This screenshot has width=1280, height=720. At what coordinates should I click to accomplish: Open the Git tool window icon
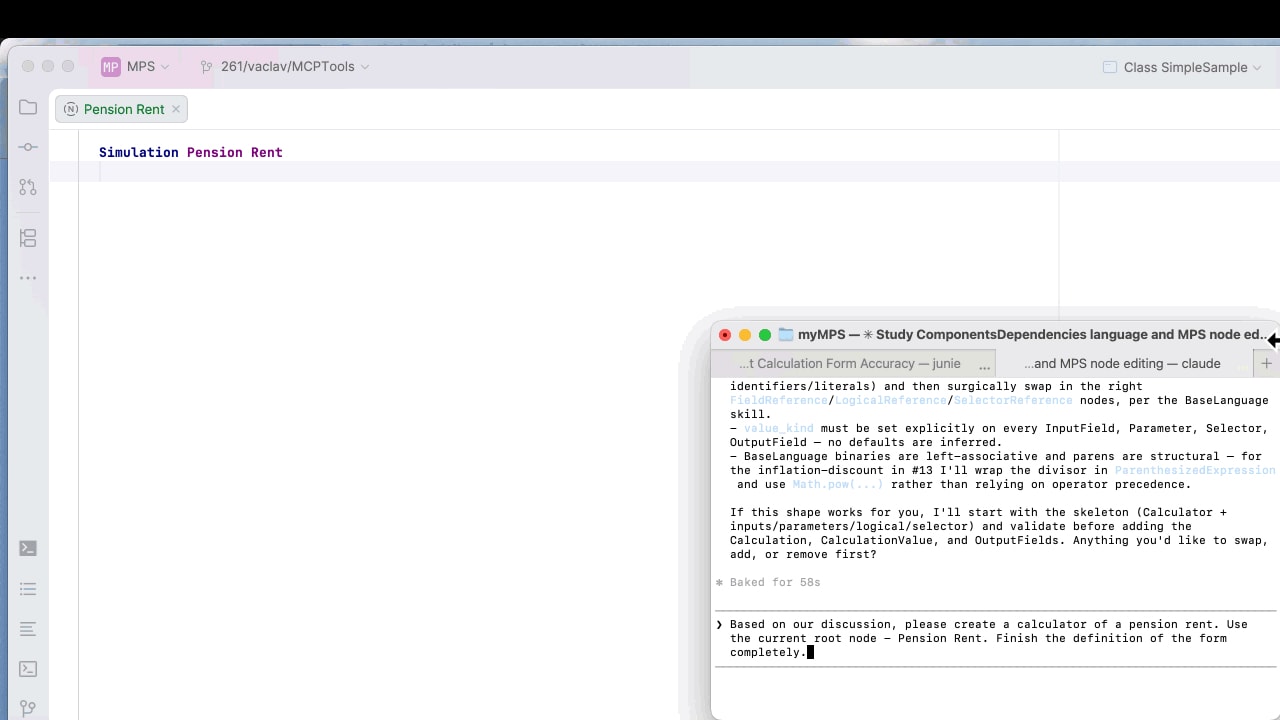click(x=28, y=709)
